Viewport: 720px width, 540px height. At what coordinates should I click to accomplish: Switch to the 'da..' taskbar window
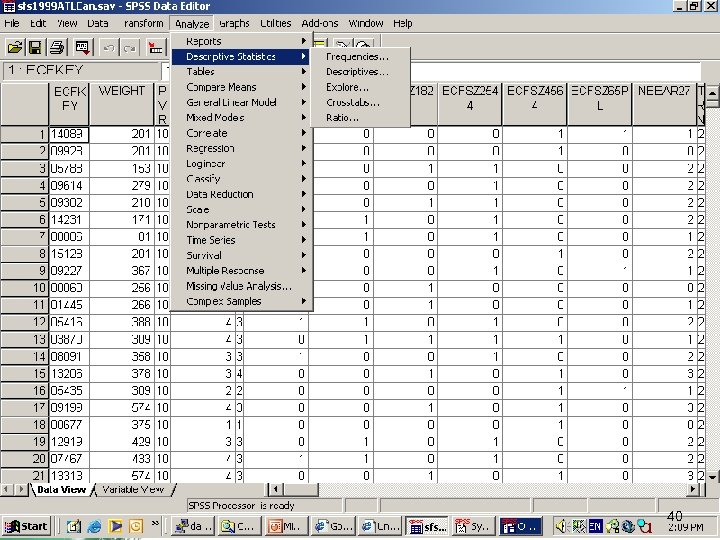click(193, 526)
